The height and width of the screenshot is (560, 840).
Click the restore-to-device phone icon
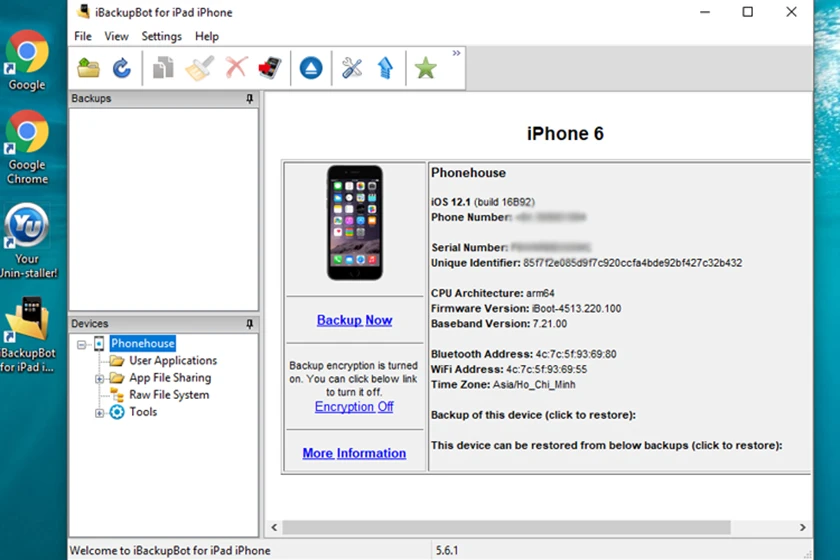point(270,68)
